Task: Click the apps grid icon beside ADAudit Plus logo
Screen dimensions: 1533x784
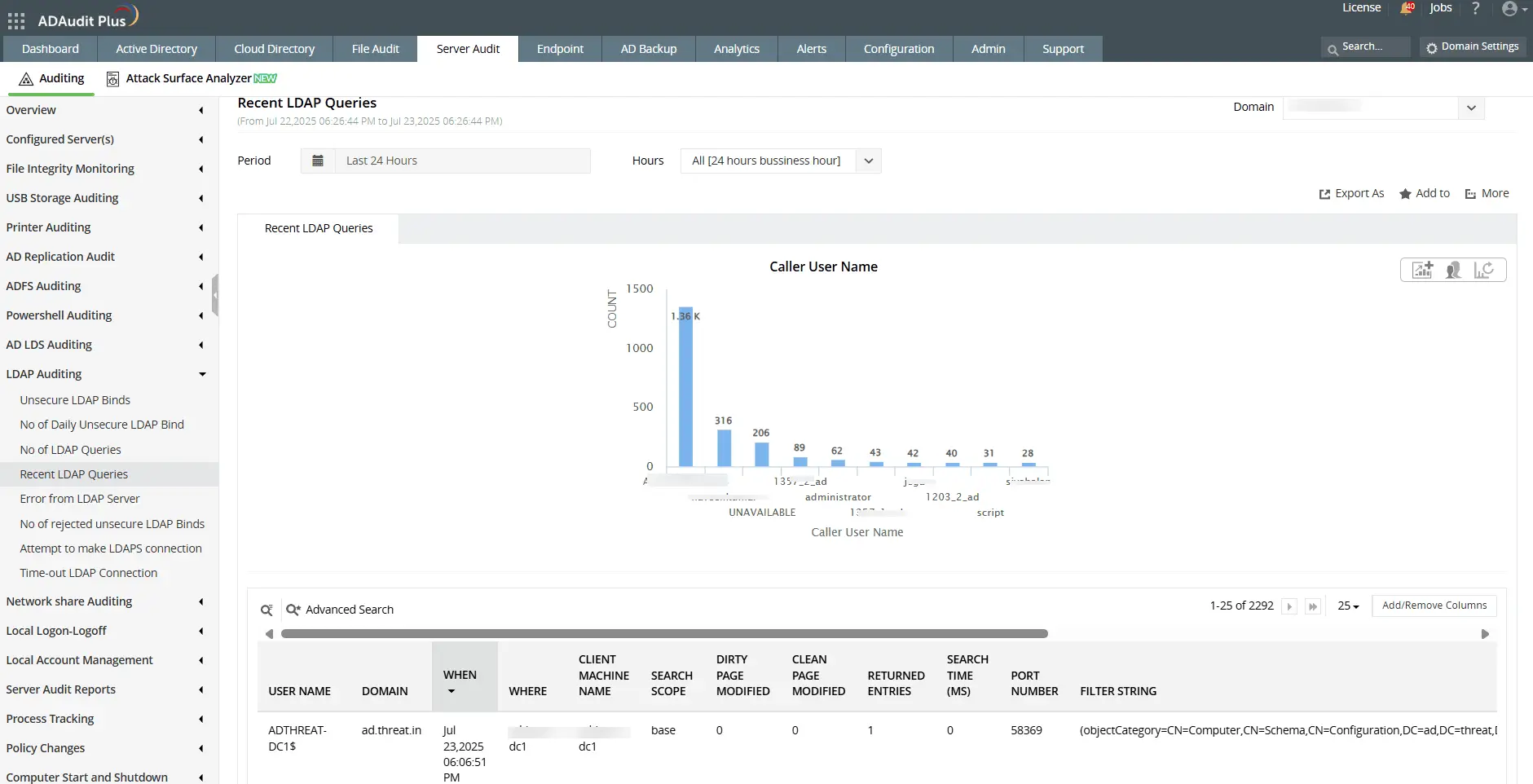Action: (15, 20)
